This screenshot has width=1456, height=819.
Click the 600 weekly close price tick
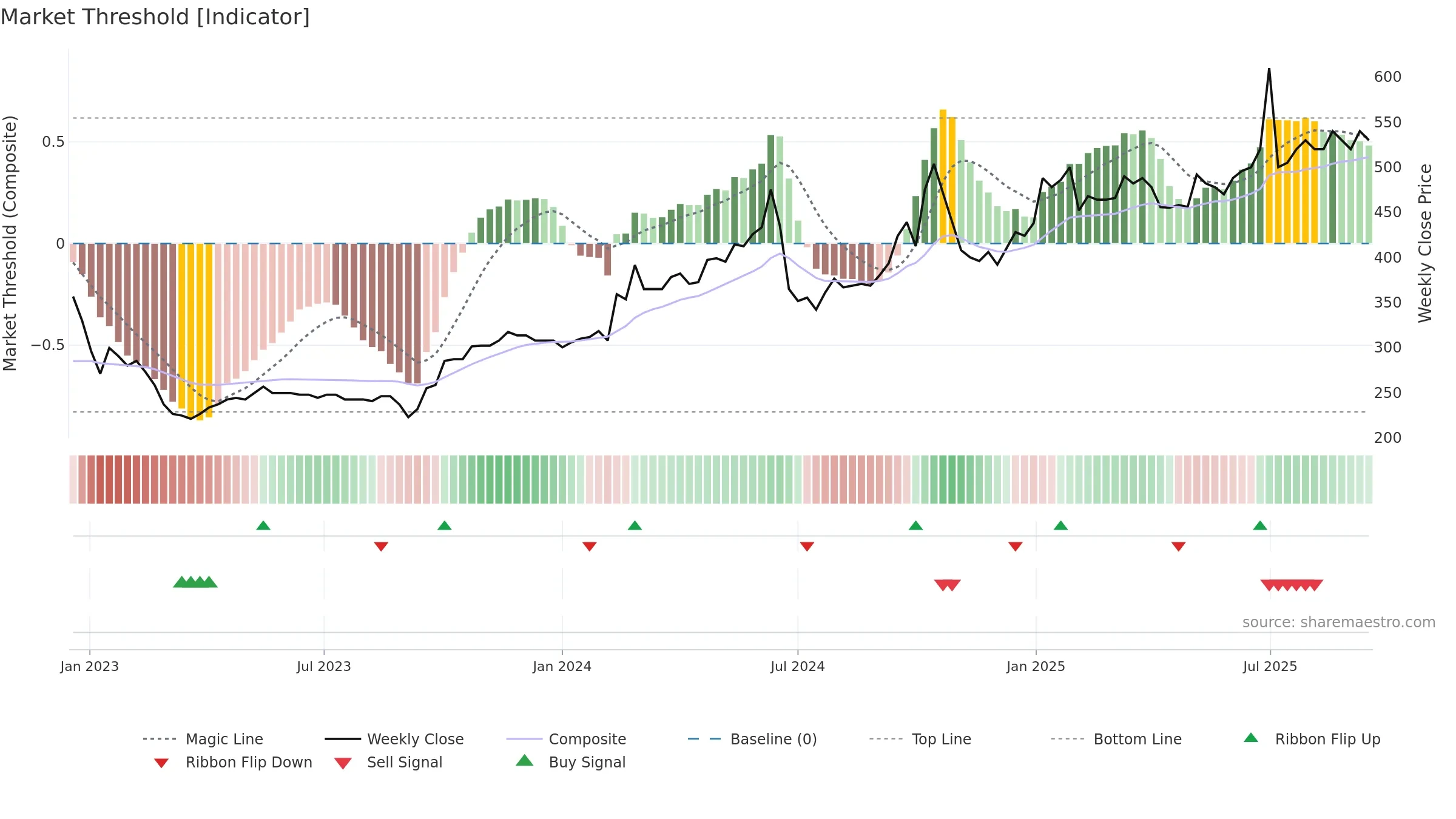1387,77
